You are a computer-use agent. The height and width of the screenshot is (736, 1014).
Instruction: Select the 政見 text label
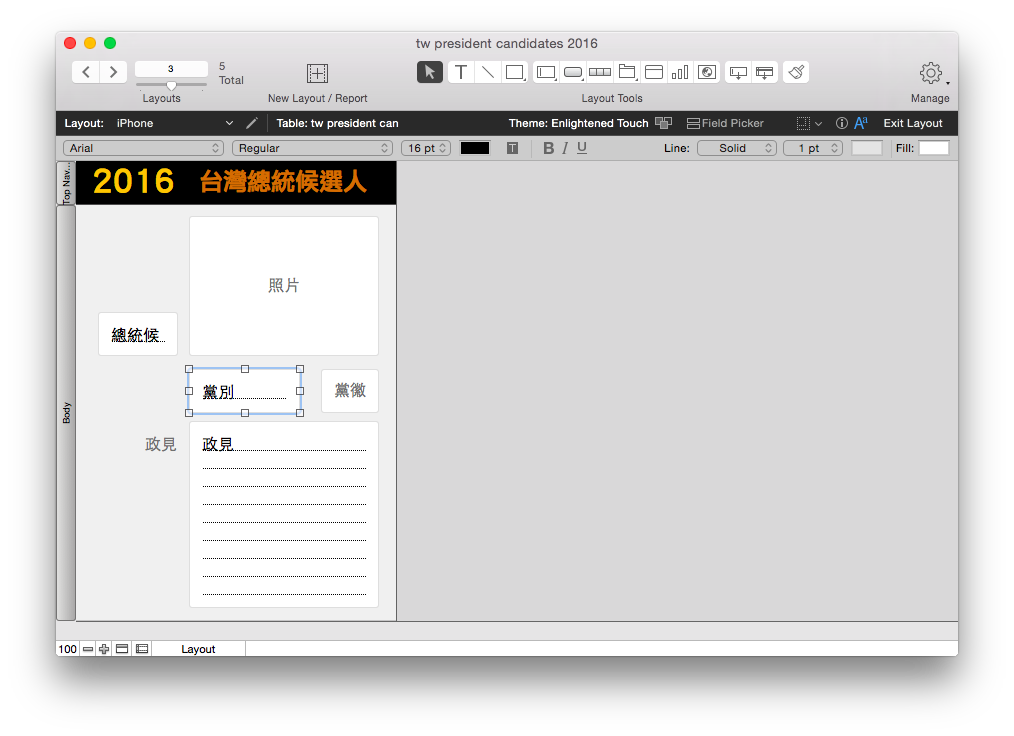160,444
